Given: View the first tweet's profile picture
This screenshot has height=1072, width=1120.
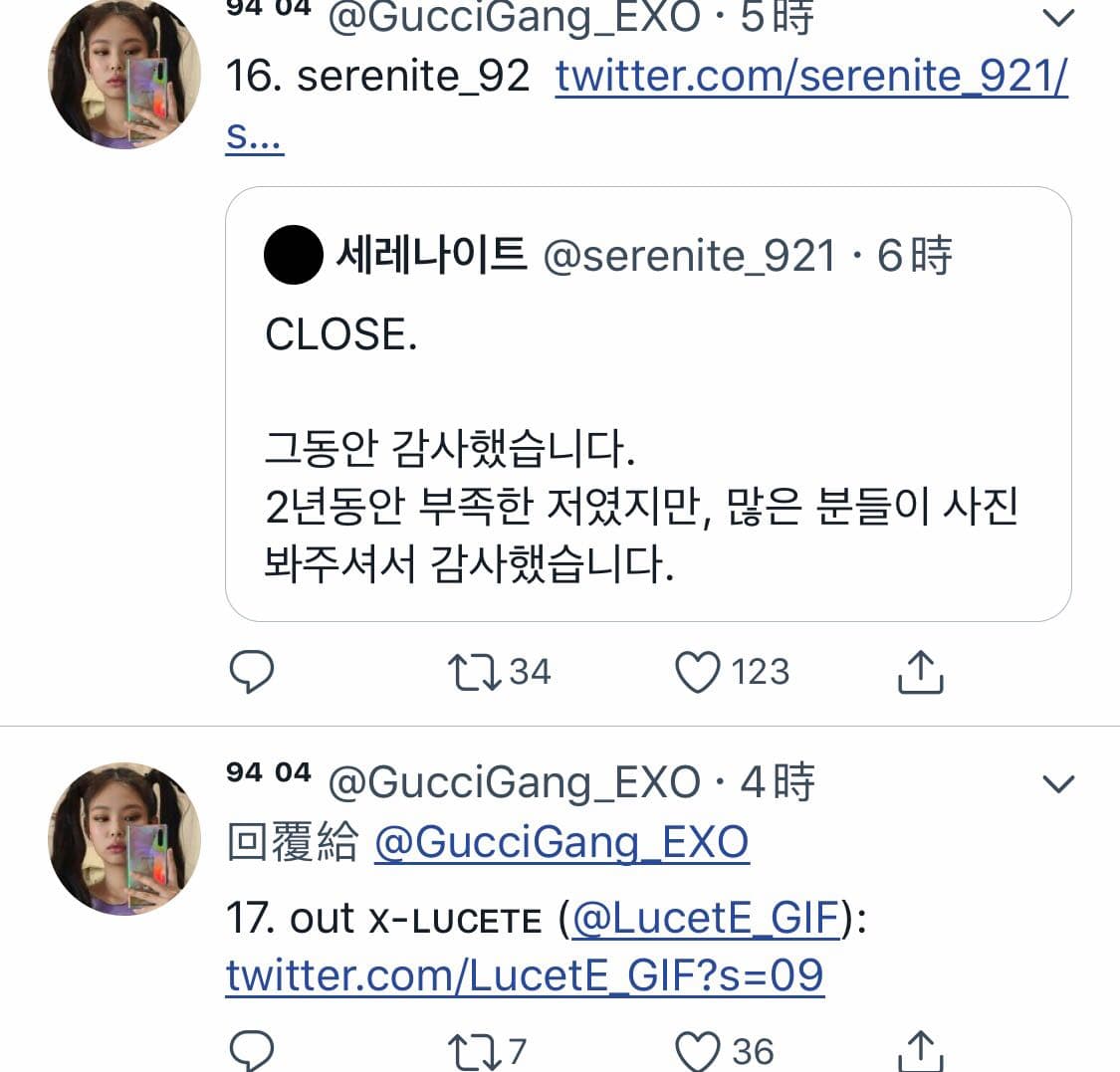Looking at the screenshot, I should [124, 73].
